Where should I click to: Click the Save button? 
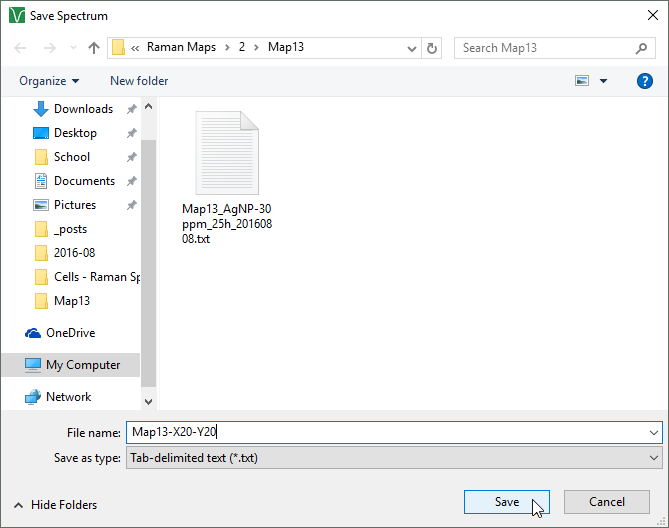[x=506, y=502]
